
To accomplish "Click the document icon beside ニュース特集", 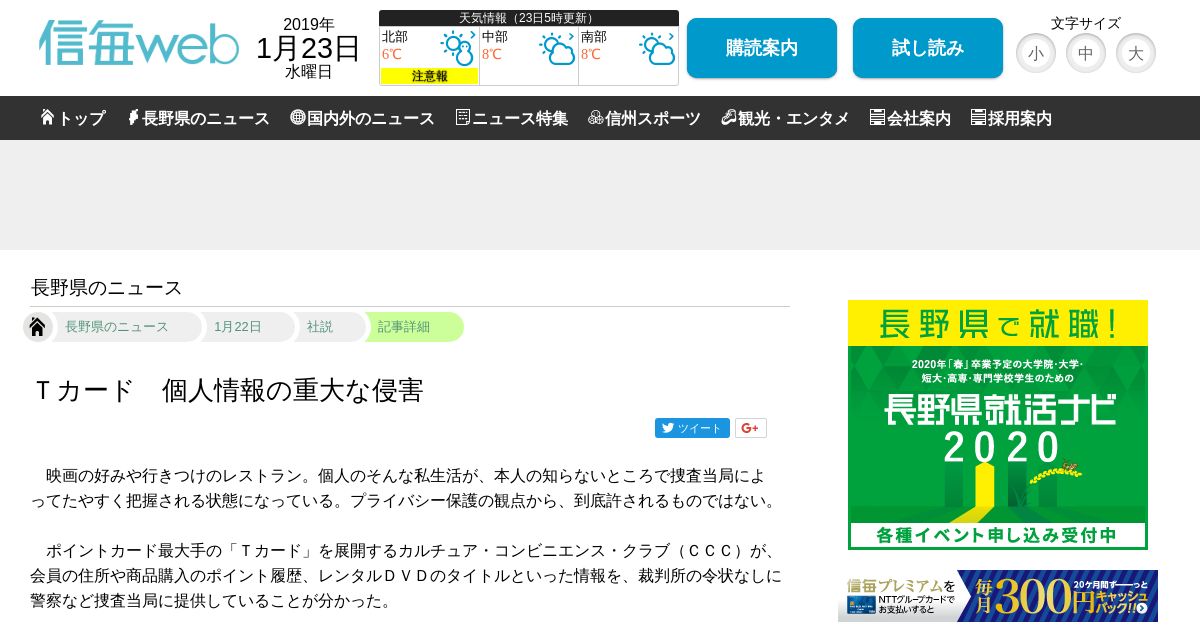I will pos(462,117).
